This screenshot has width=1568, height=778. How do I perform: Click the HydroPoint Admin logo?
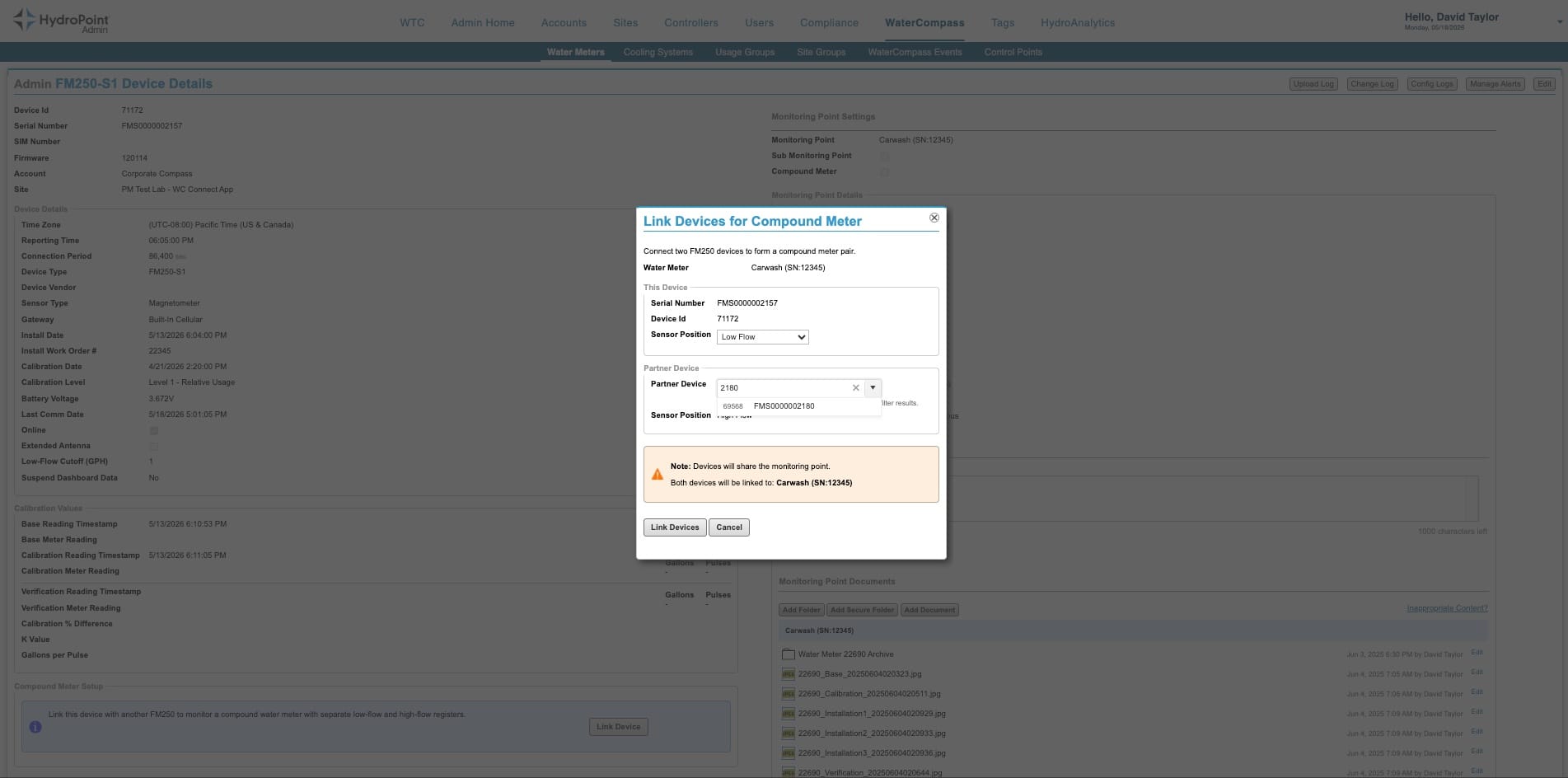click(61, 21)
